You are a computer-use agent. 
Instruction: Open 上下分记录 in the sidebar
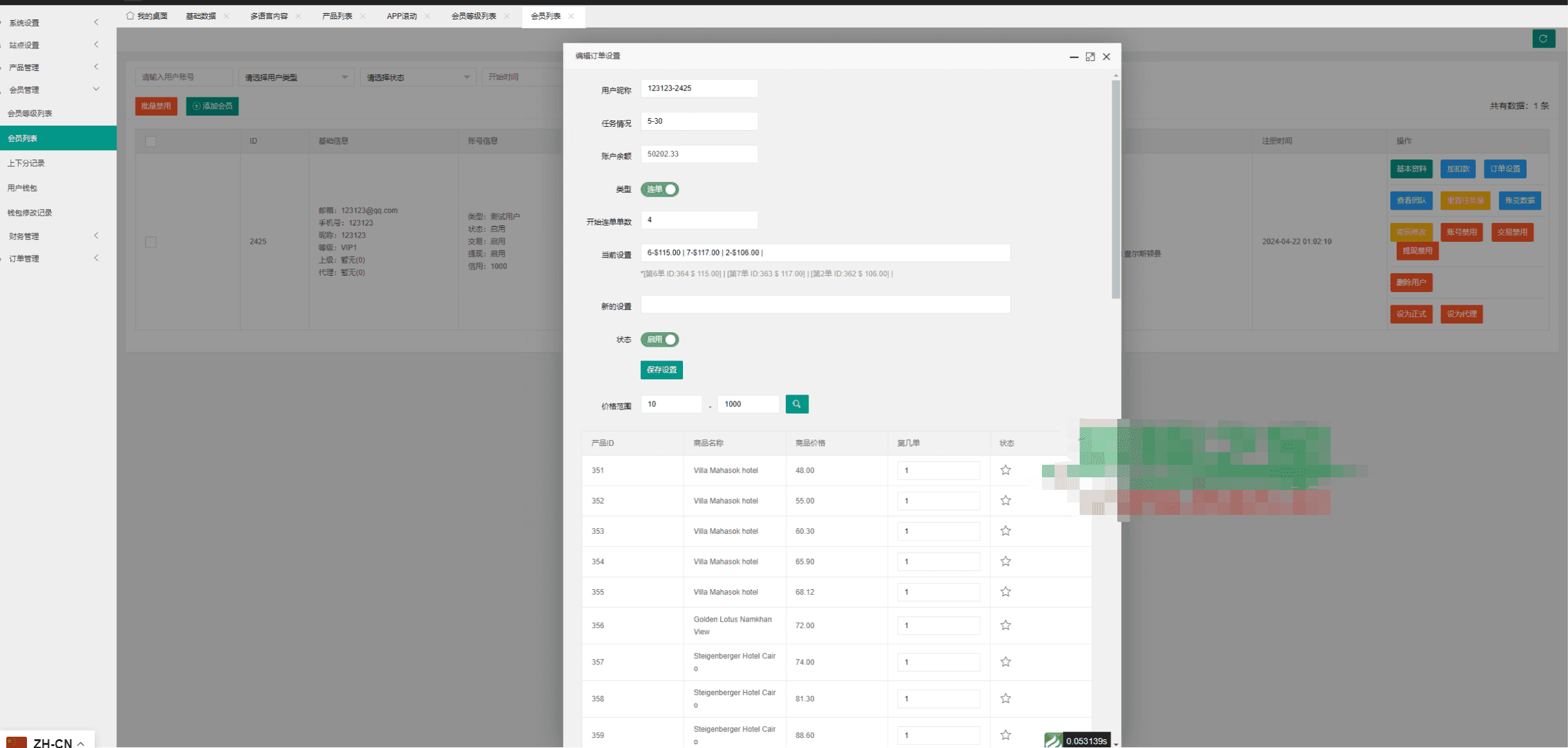26,163
